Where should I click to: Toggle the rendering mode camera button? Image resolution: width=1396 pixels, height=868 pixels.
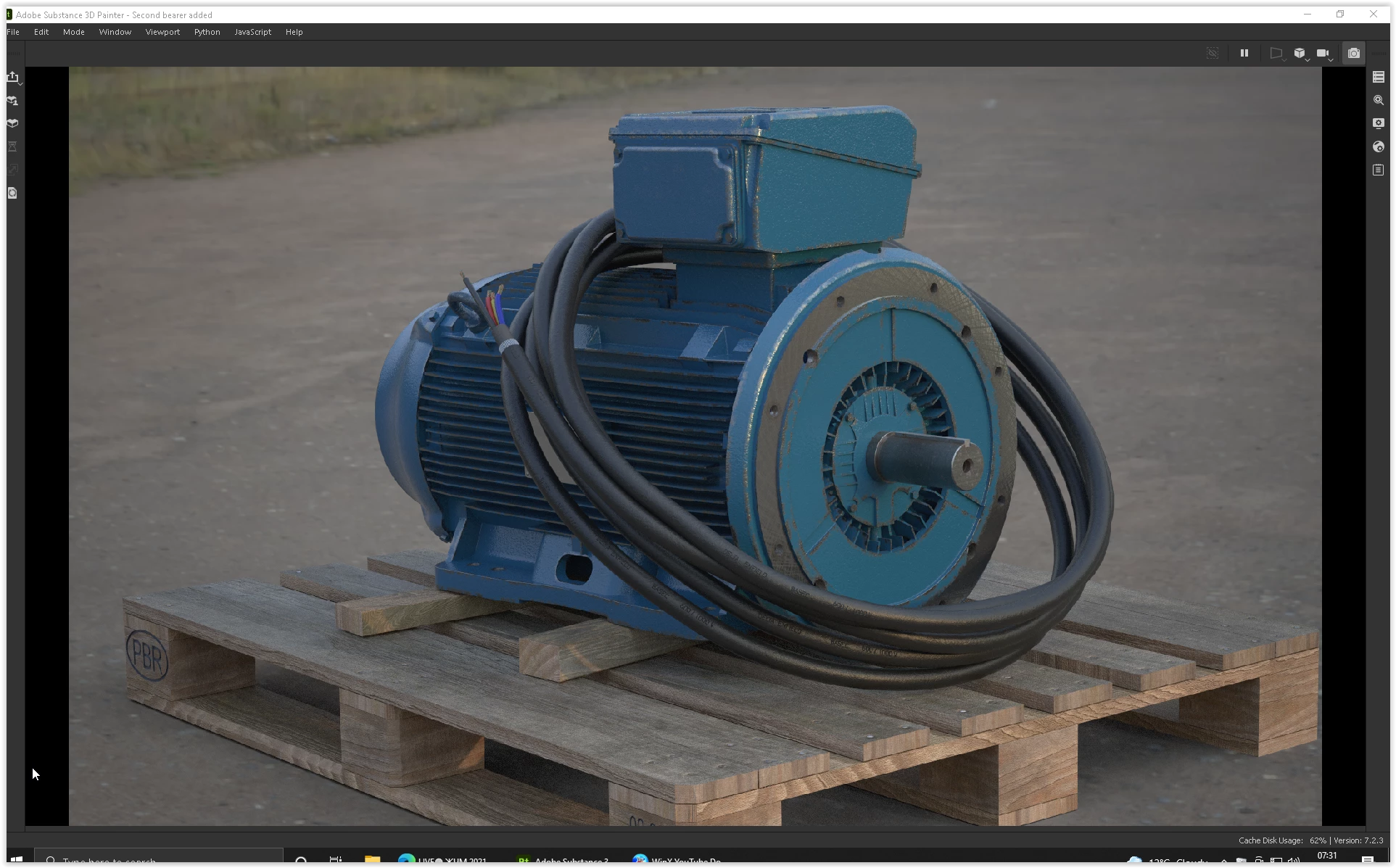pos(1354,53)
